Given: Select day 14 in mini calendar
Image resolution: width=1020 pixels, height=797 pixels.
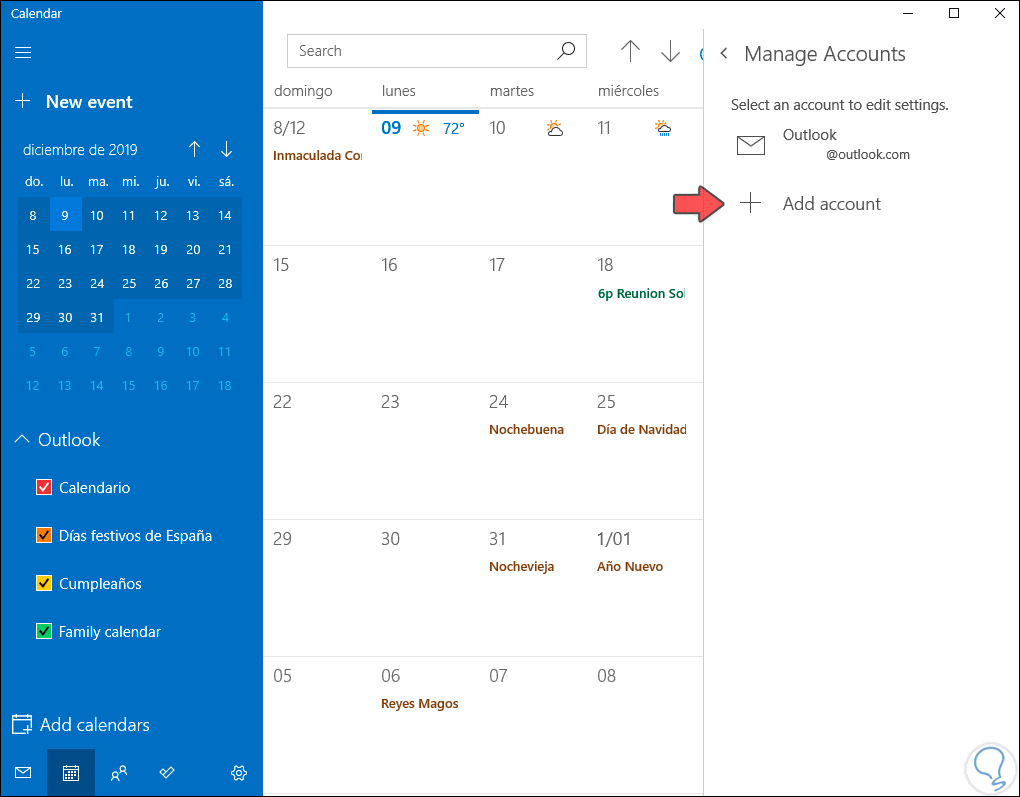Looking at the screenshot, I should [x=225, y=215].
